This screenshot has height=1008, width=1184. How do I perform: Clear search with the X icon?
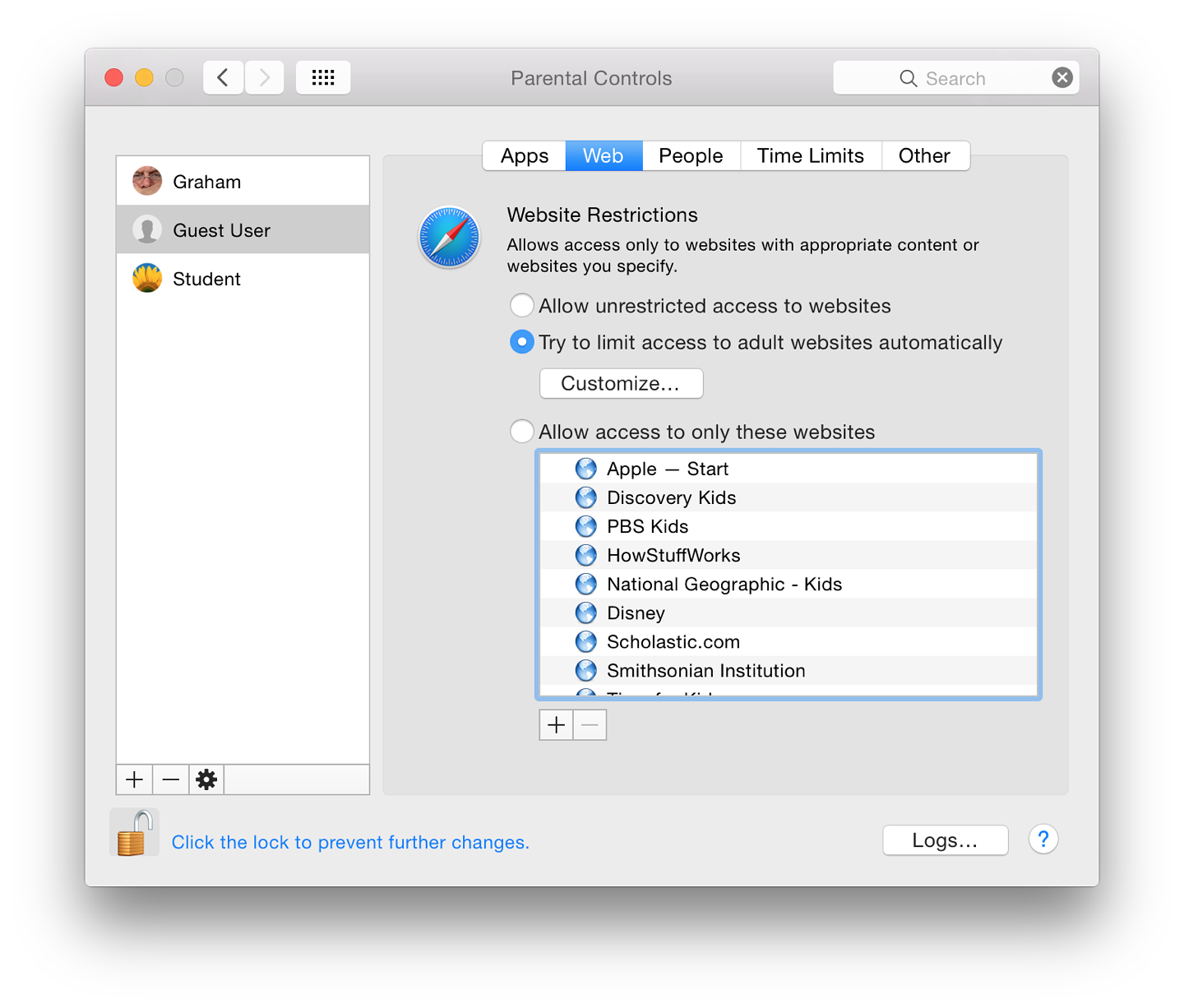tap(1062, 77)
